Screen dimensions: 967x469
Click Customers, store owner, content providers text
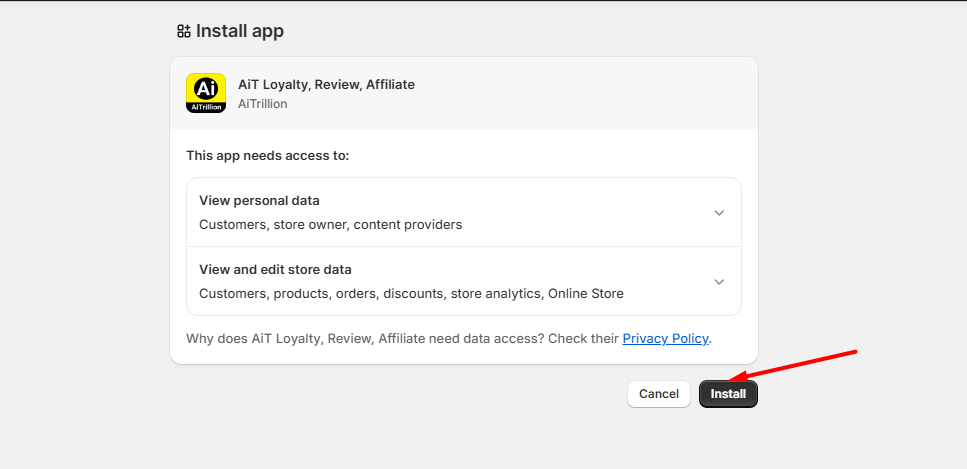330,224
